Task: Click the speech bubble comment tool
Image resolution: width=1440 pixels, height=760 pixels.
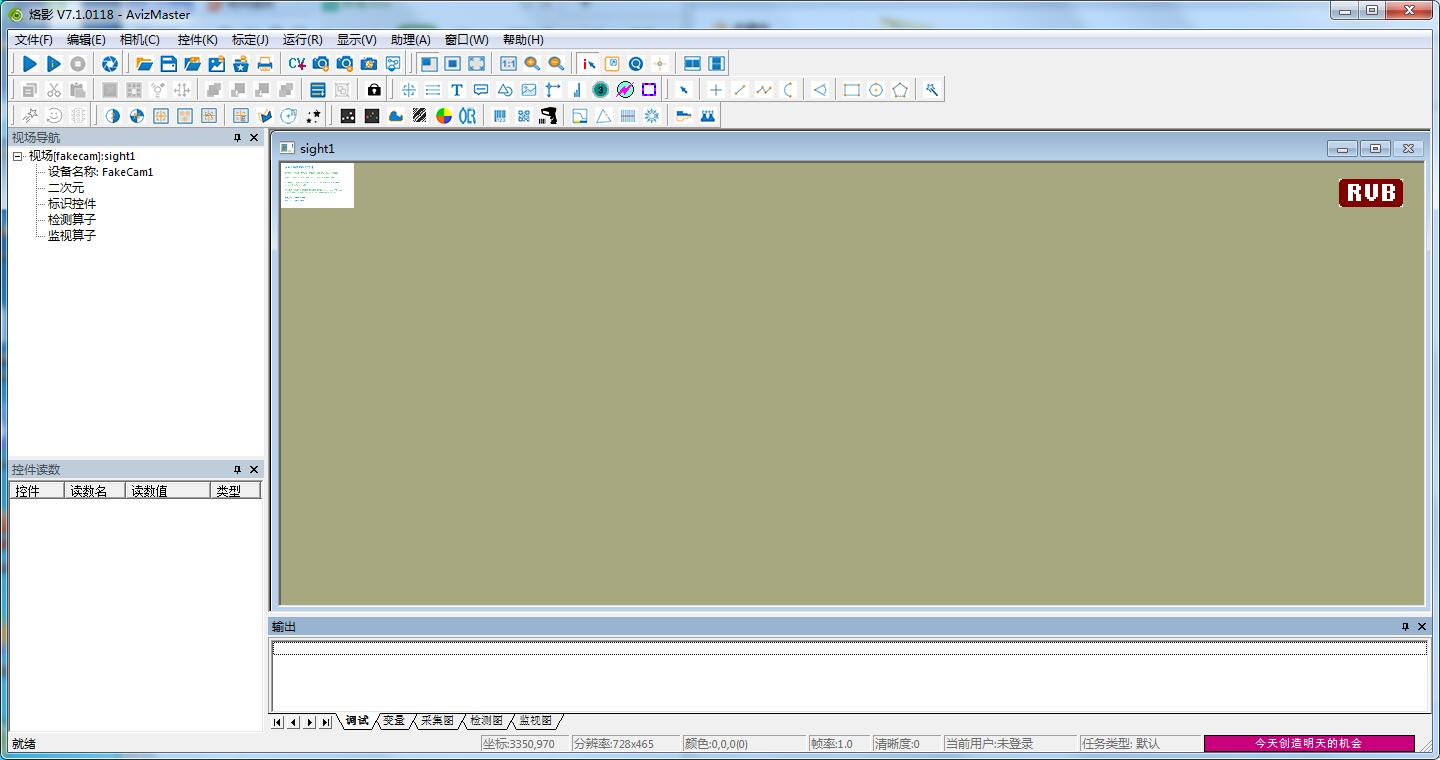Action: 481,90
